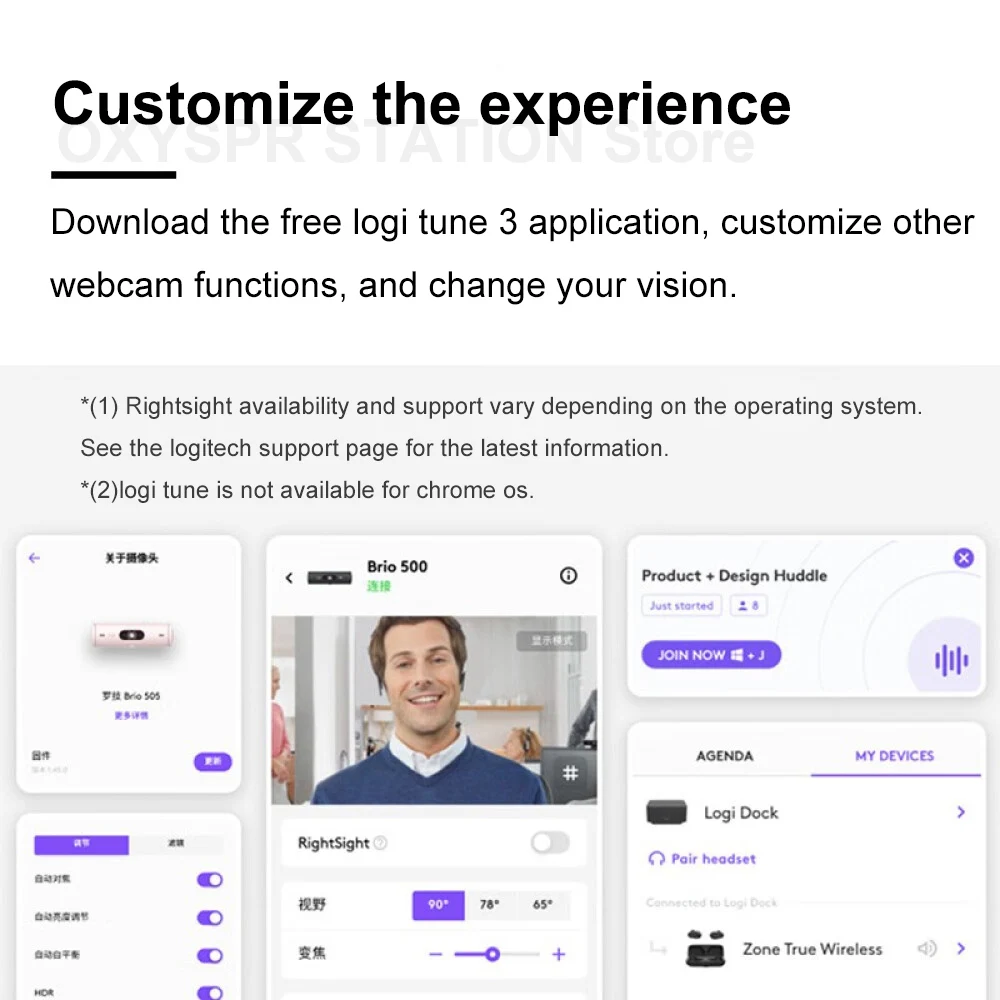Select the 65° field of view option

(x=543, y=905)
